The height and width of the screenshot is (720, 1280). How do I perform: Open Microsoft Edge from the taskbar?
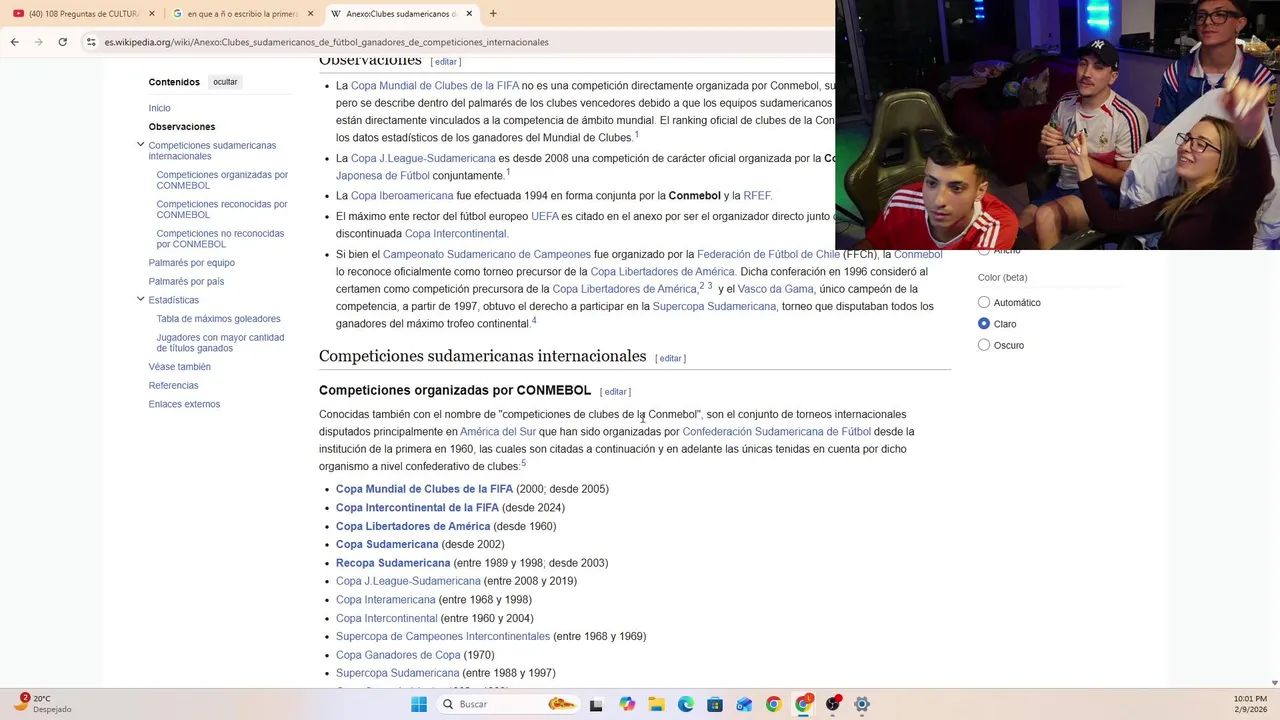pos(686,704)
